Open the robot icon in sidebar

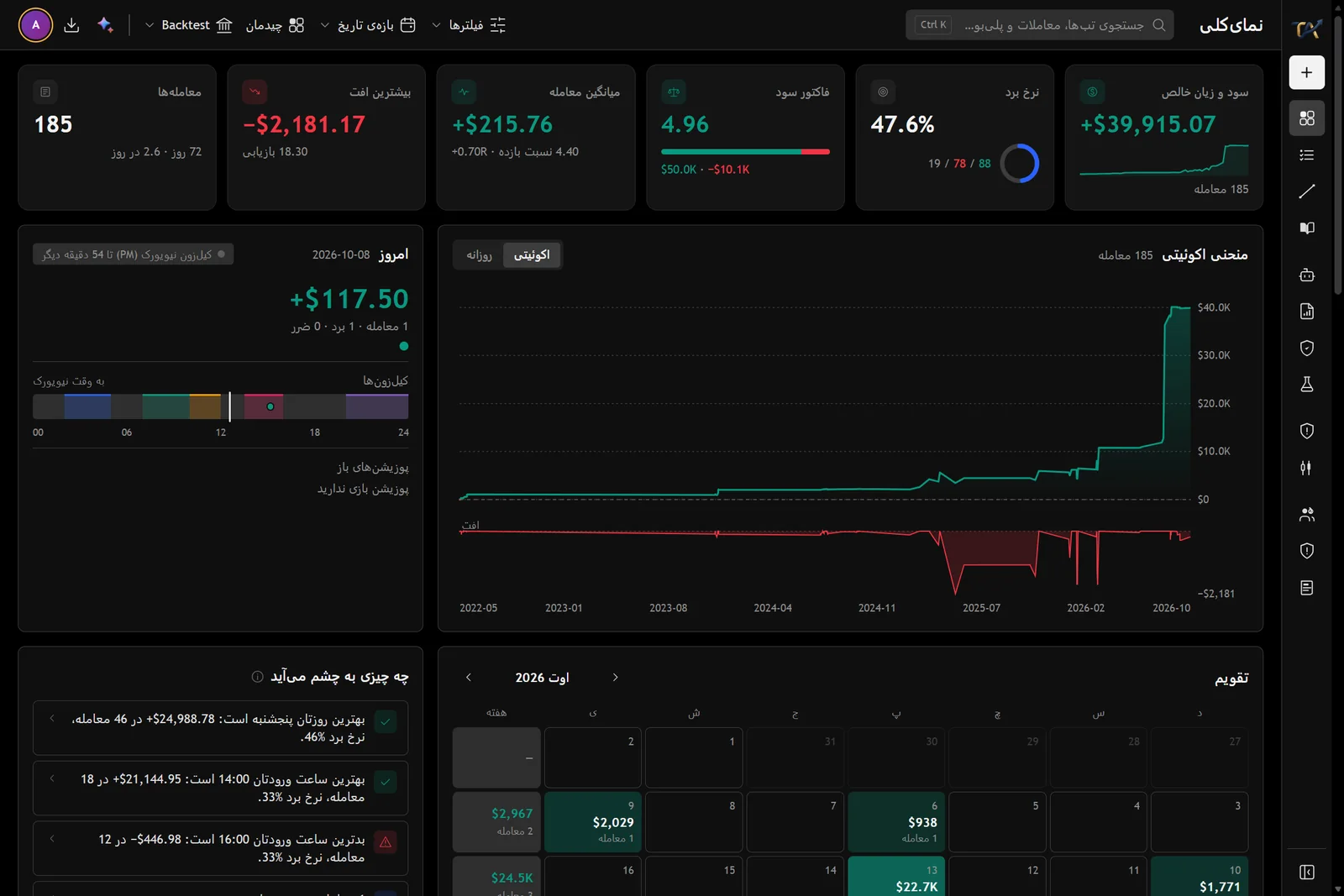pyautogui.click(x=1306, y=275)
